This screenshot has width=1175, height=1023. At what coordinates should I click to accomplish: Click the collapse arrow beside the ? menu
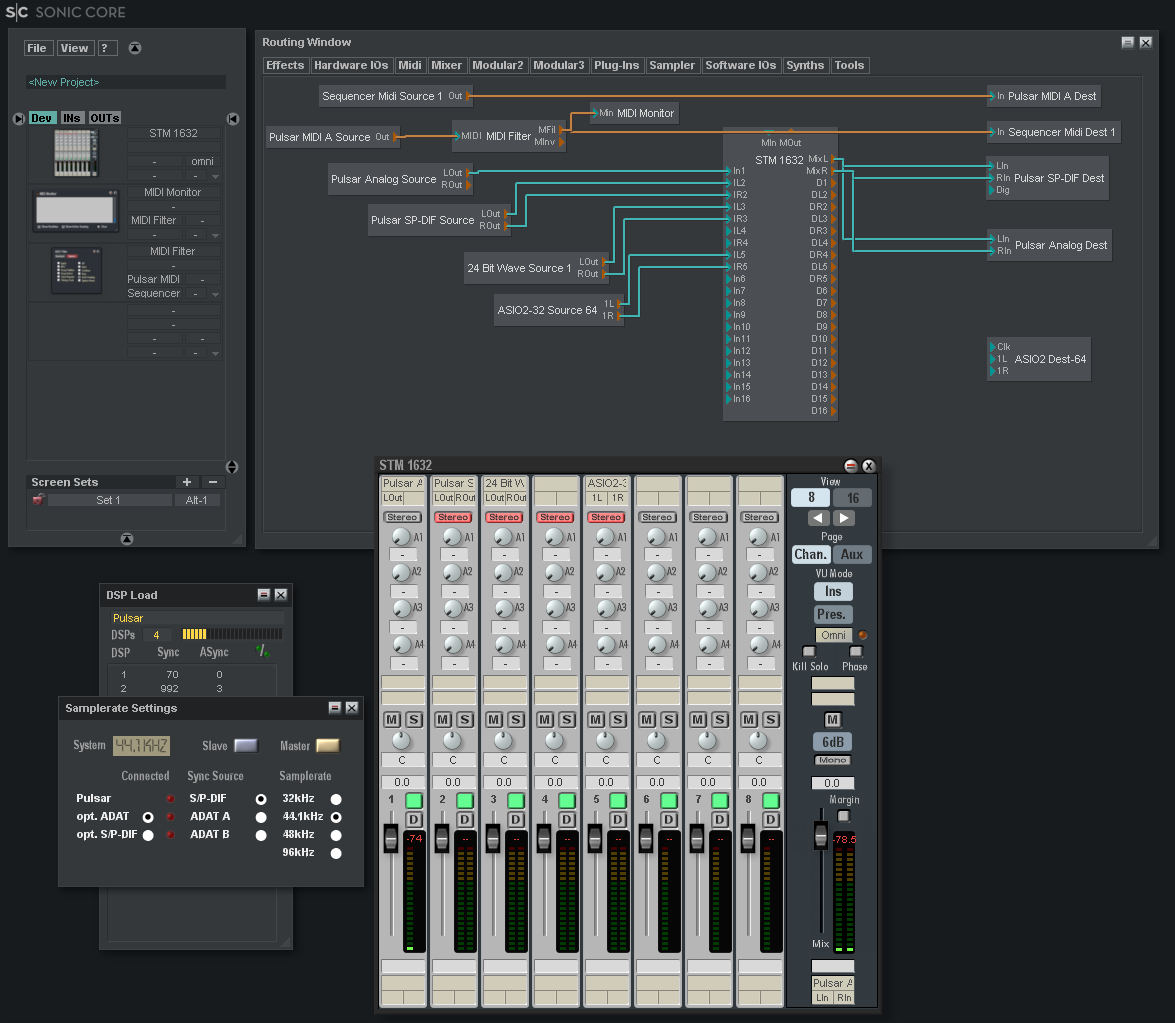pyautogui.click(x=135, y=48)
